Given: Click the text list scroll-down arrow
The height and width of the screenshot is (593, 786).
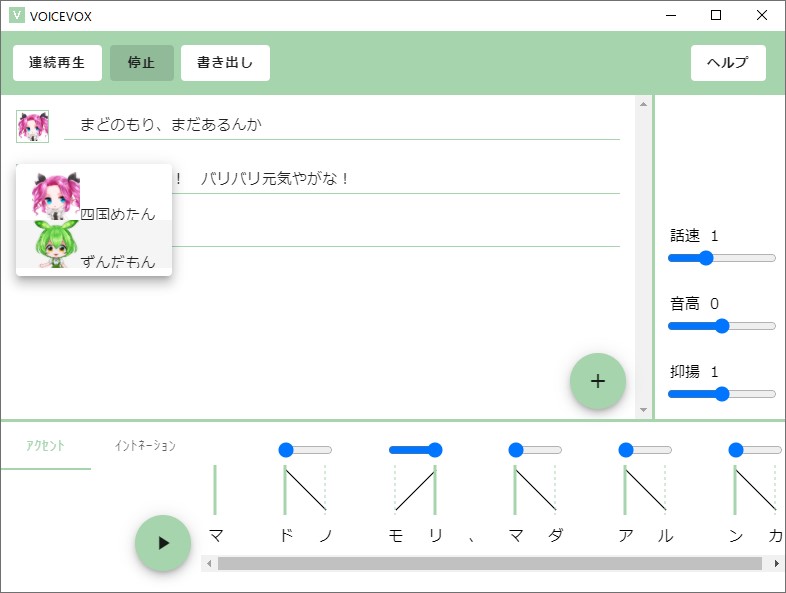Looking at the screenshot, I should point(644,410).
